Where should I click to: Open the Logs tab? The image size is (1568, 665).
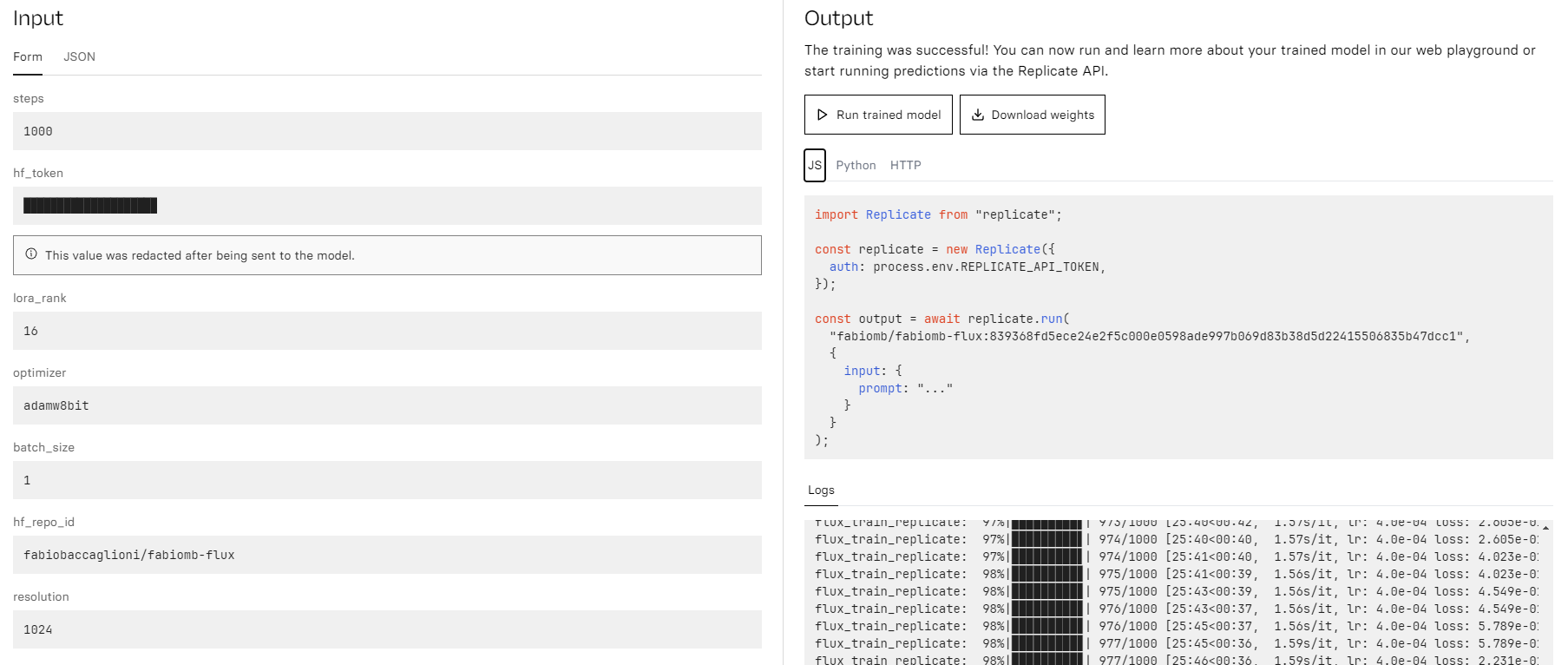point(821,491)
